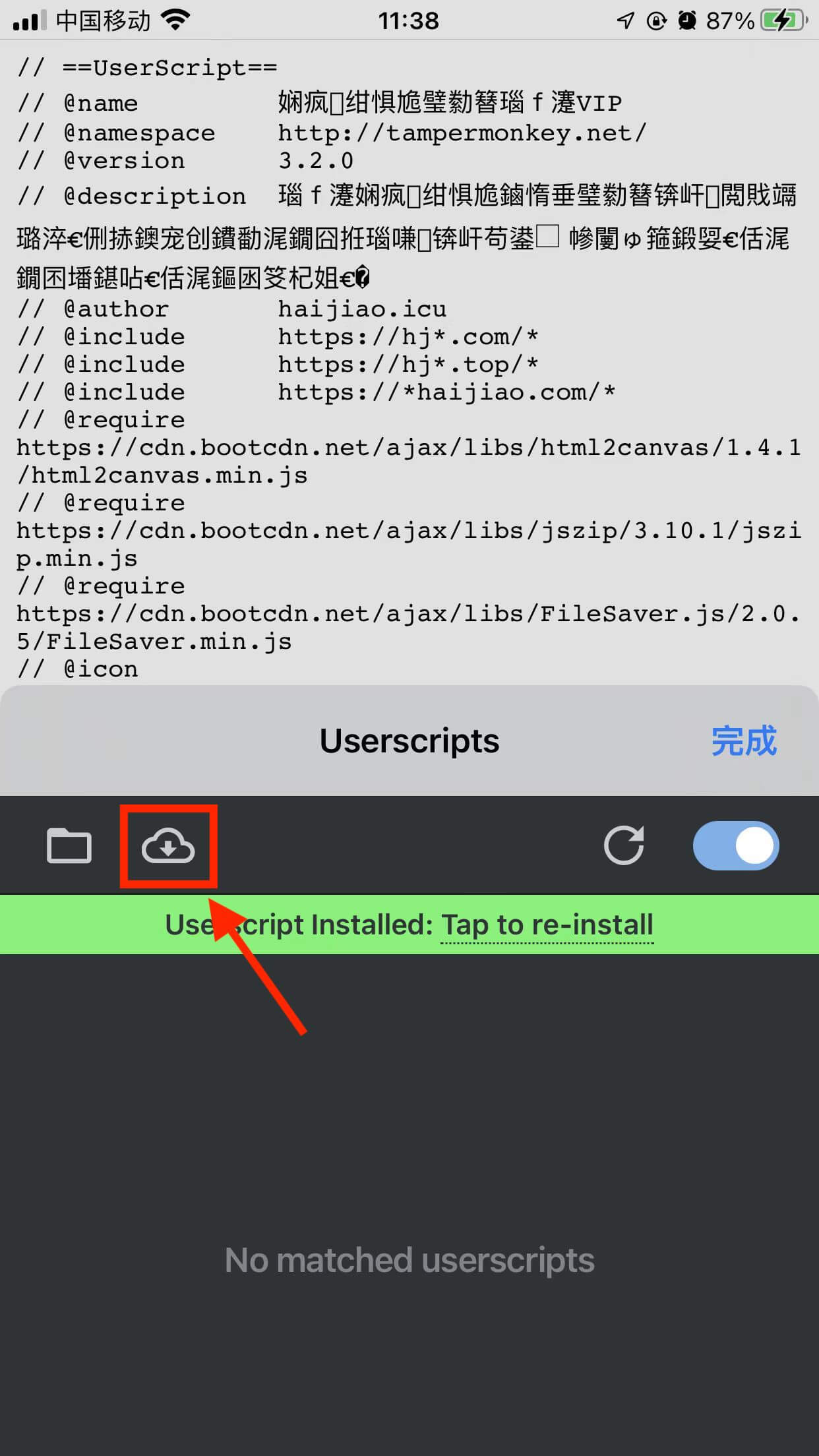
Task: Tap the Userscripts panel title
Action: [x=409, y=741]
